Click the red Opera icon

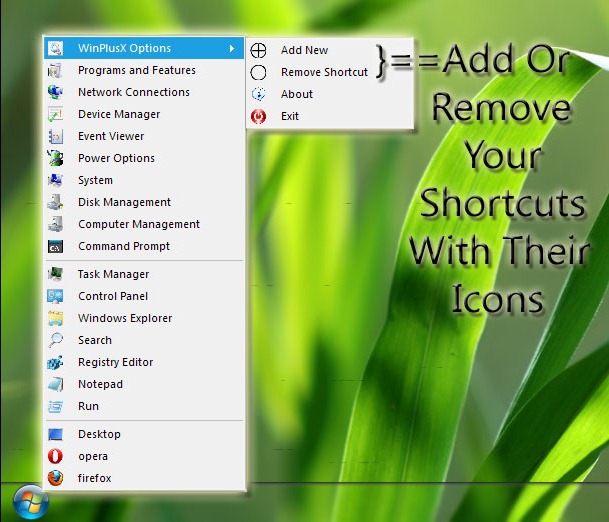coord(55,456)
